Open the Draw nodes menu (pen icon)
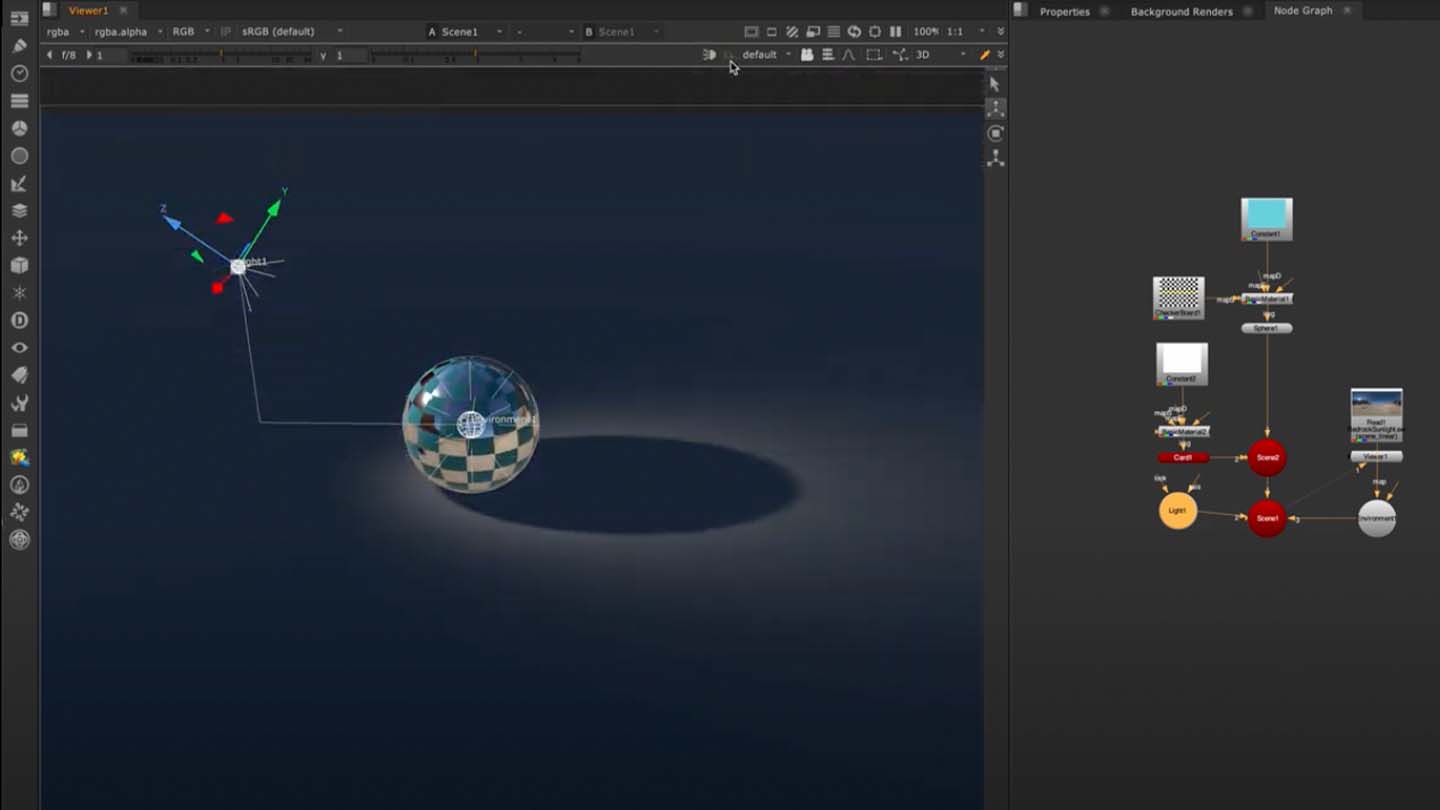The height and width of the screenshot is (810, 1440). pos(19,46)
